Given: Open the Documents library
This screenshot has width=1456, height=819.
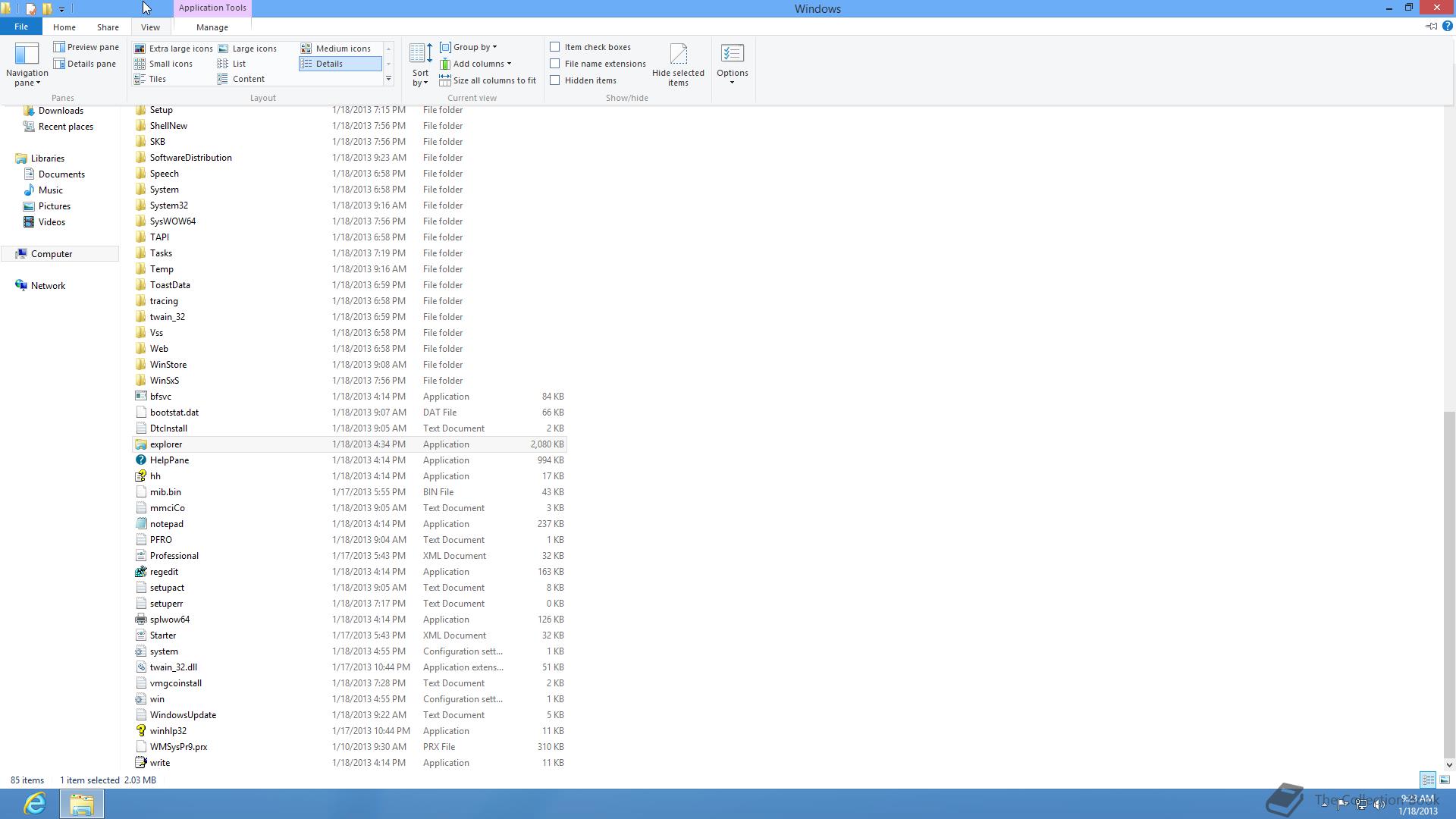Looking at the screenshot, I should [x=54, y=174].
